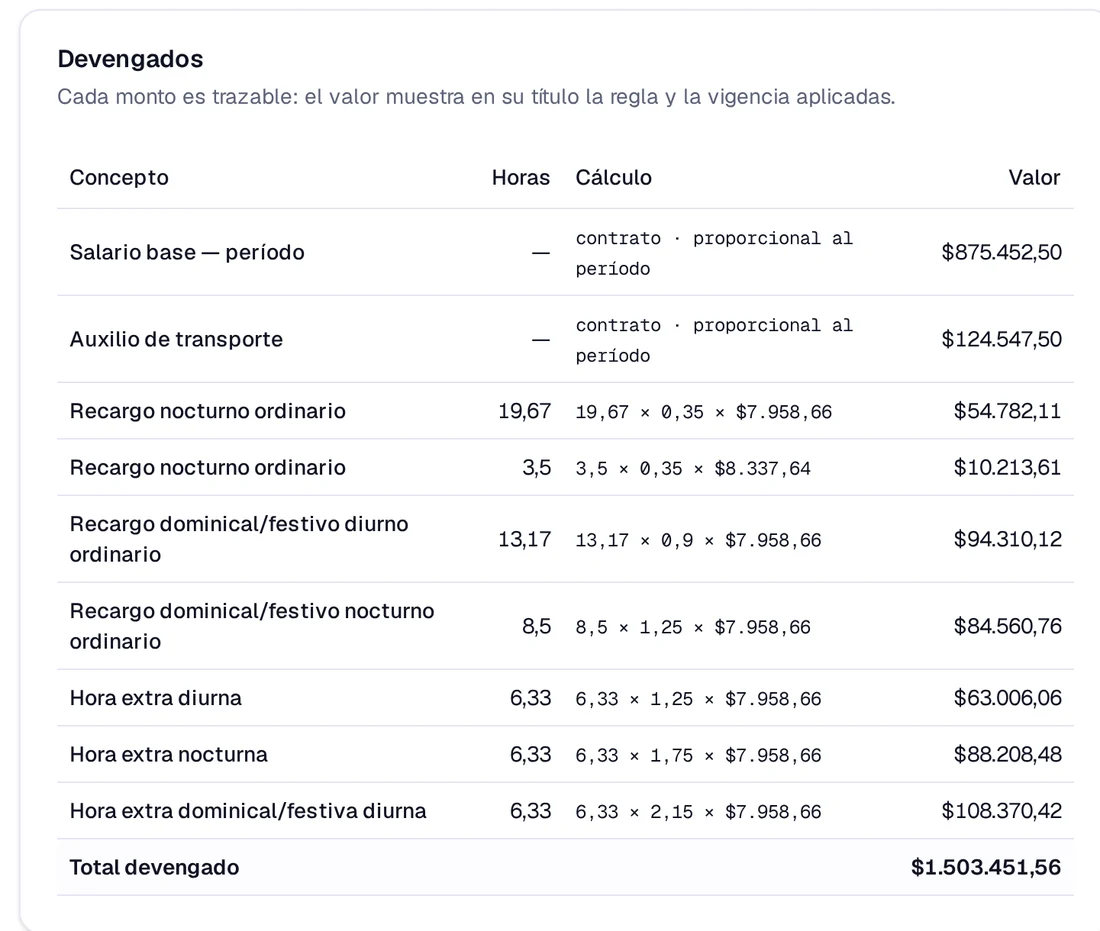Screen dimensions: 1100x931
Task: Click the 13,17 hours cell
Action: point(524,540)
